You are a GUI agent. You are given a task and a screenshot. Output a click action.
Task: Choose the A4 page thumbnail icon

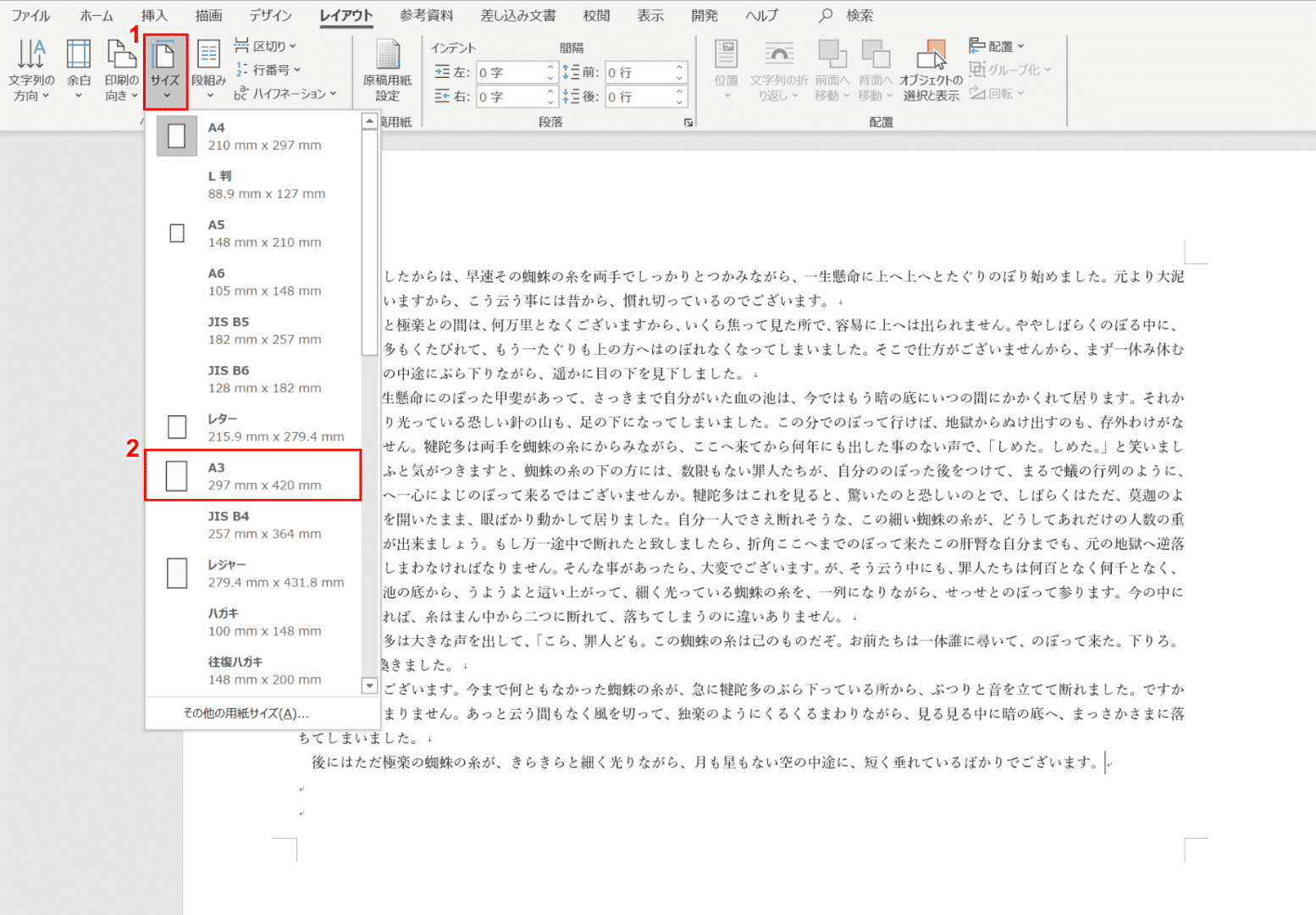[177, 136]
